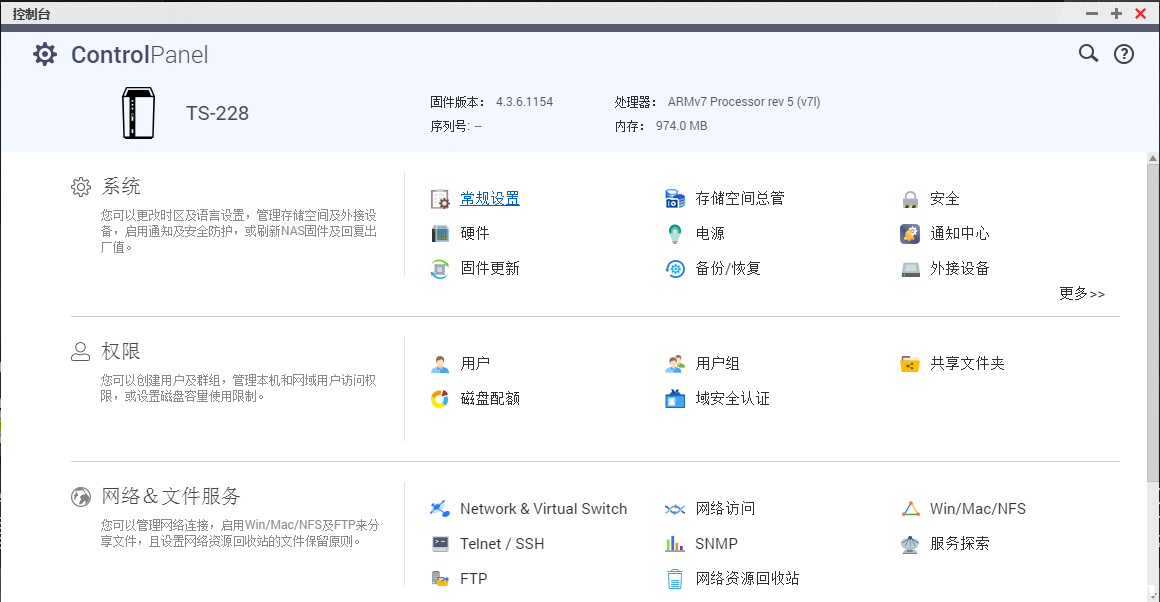
Task: Click the Win/Mac/NFS label
Action: click(978, 509)
